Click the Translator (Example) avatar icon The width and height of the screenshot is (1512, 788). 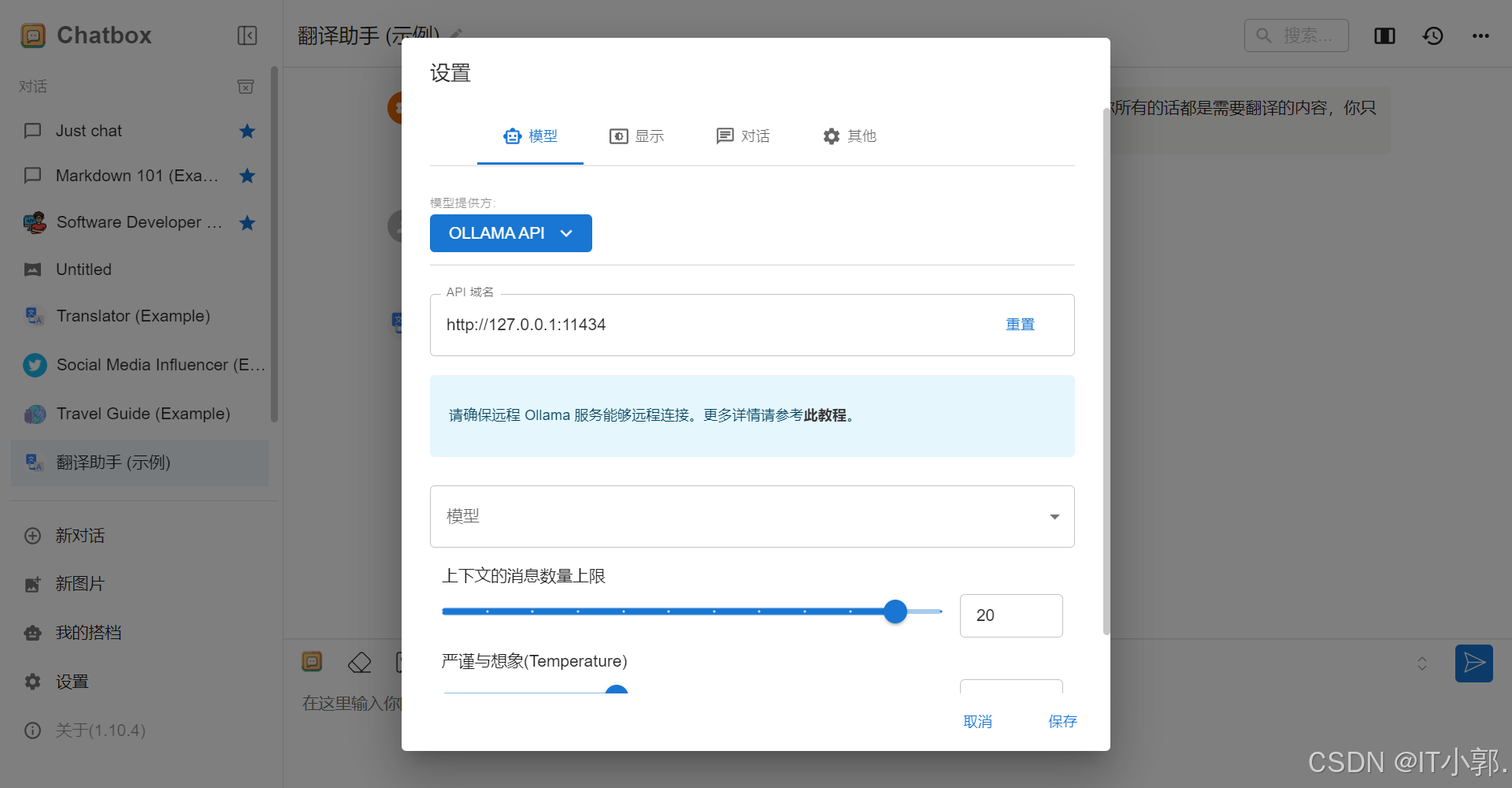tap(34, 316)
